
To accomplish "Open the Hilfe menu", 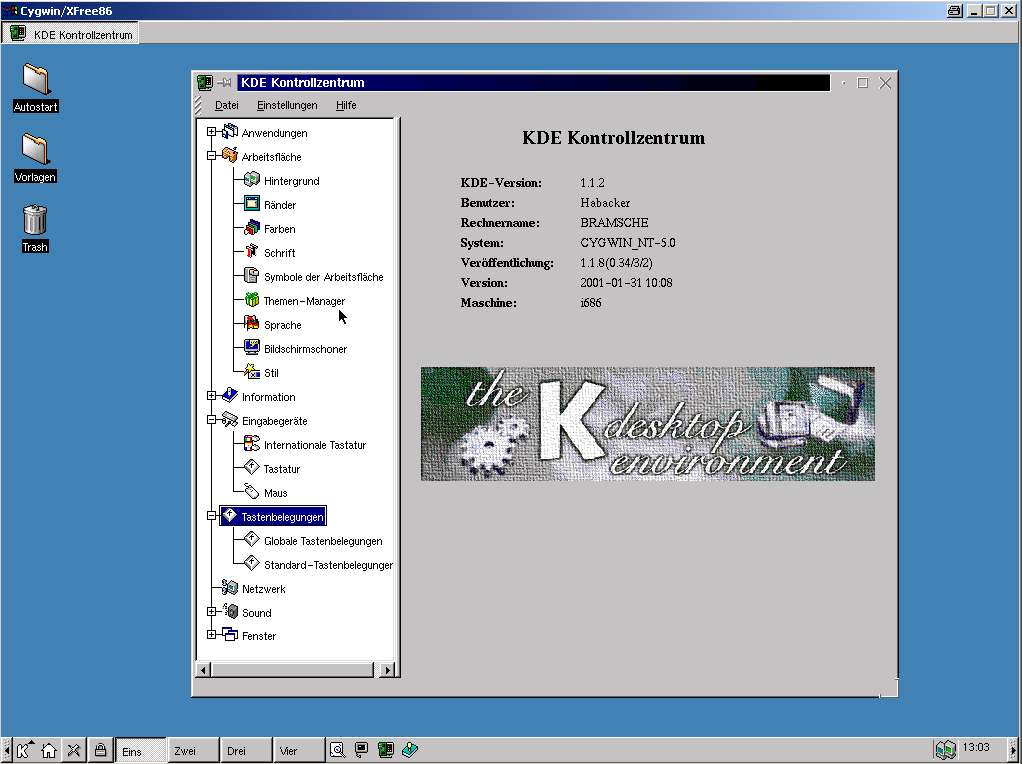I will 346,105.
